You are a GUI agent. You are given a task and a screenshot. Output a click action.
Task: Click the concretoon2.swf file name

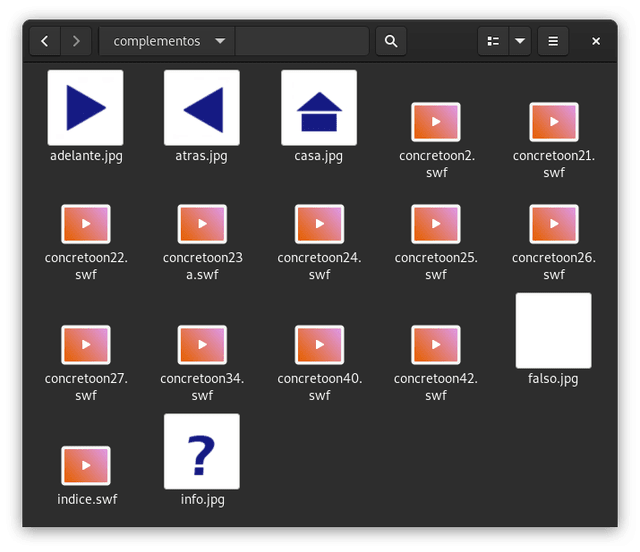(x=437, y=164)
